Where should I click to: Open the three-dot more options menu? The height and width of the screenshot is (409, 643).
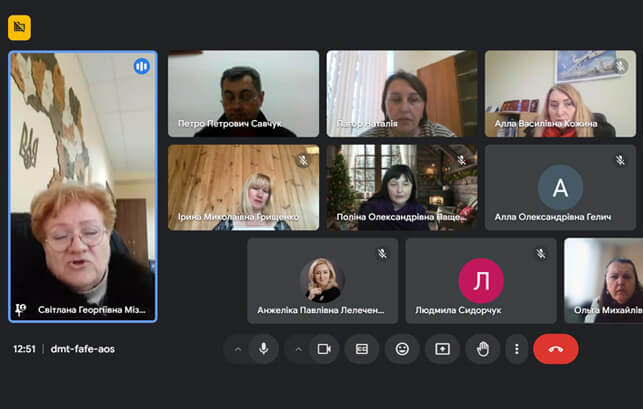click(x=517, y=349)
